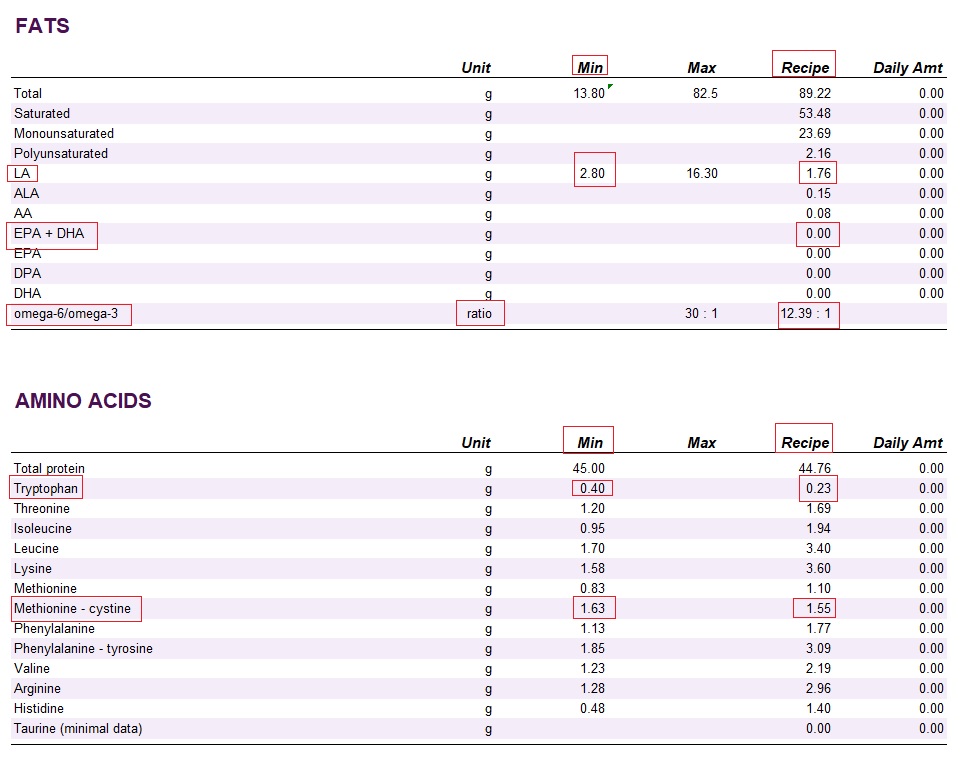Click the Total protein minimum value 45.00

pos(587,468)
